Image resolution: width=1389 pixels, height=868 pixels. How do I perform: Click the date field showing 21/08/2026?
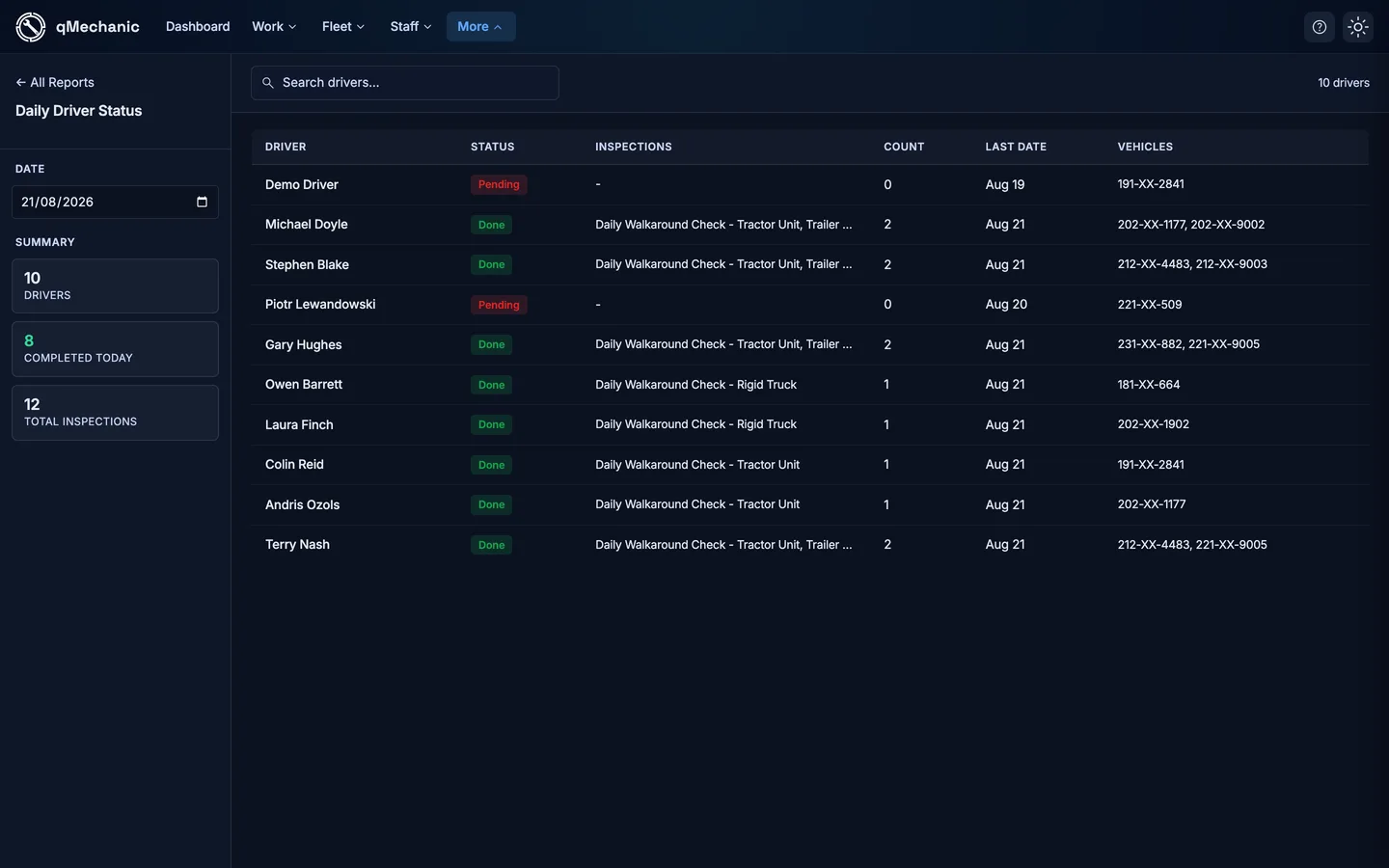(x=115, y=202)
